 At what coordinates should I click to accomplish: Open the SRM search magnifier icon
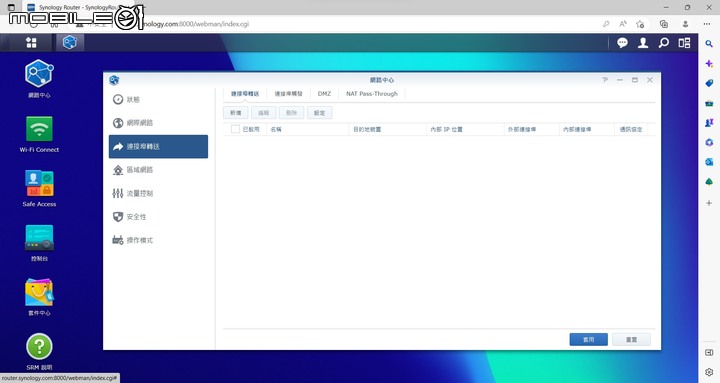(x=664, y=43)
